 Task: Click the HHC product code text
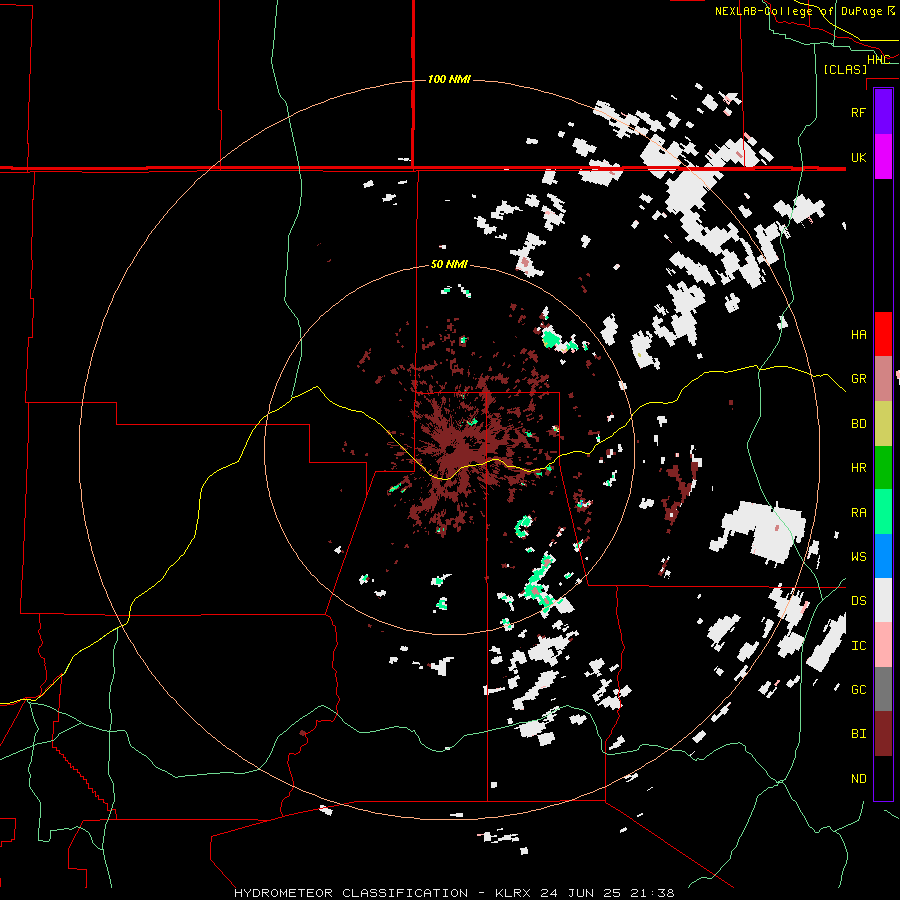click(878, 60)
